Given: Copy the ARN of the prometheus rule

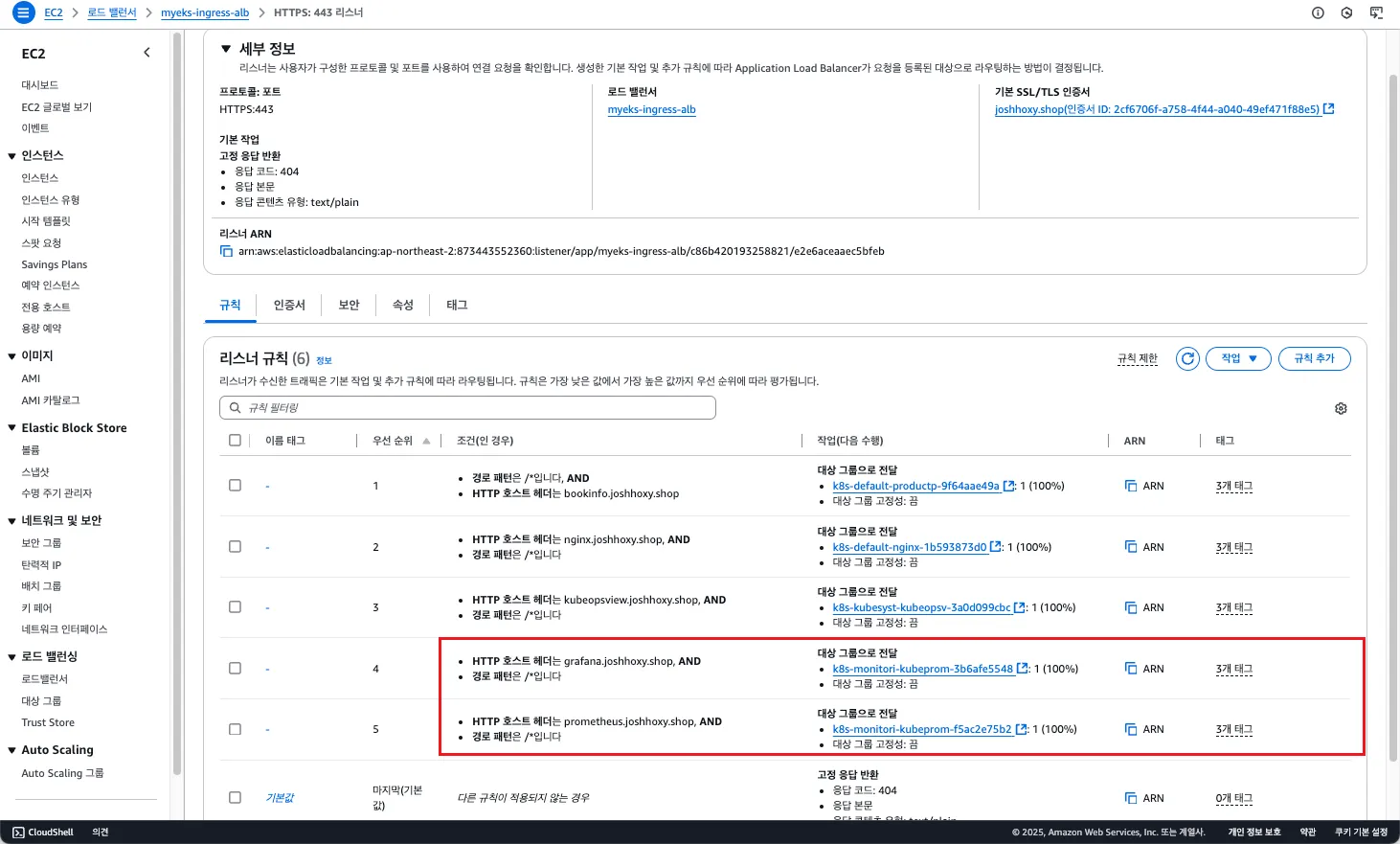Looking at the screenshot, I should [1131, 729].
